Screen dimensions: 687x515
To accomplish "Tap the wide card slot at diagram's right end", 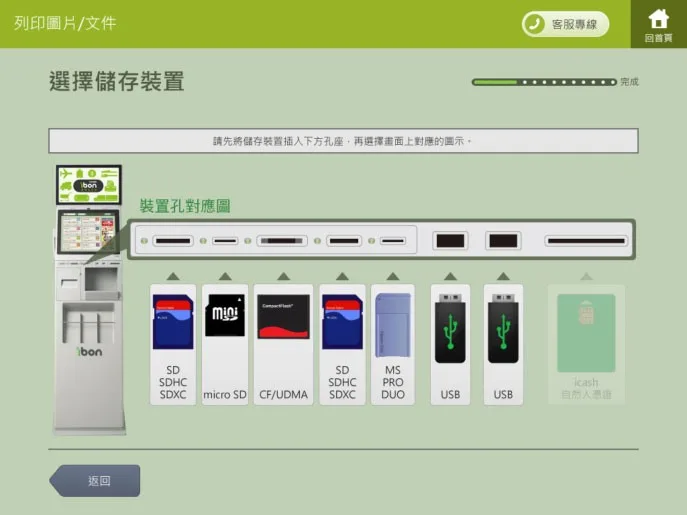I will pos(586,241).
